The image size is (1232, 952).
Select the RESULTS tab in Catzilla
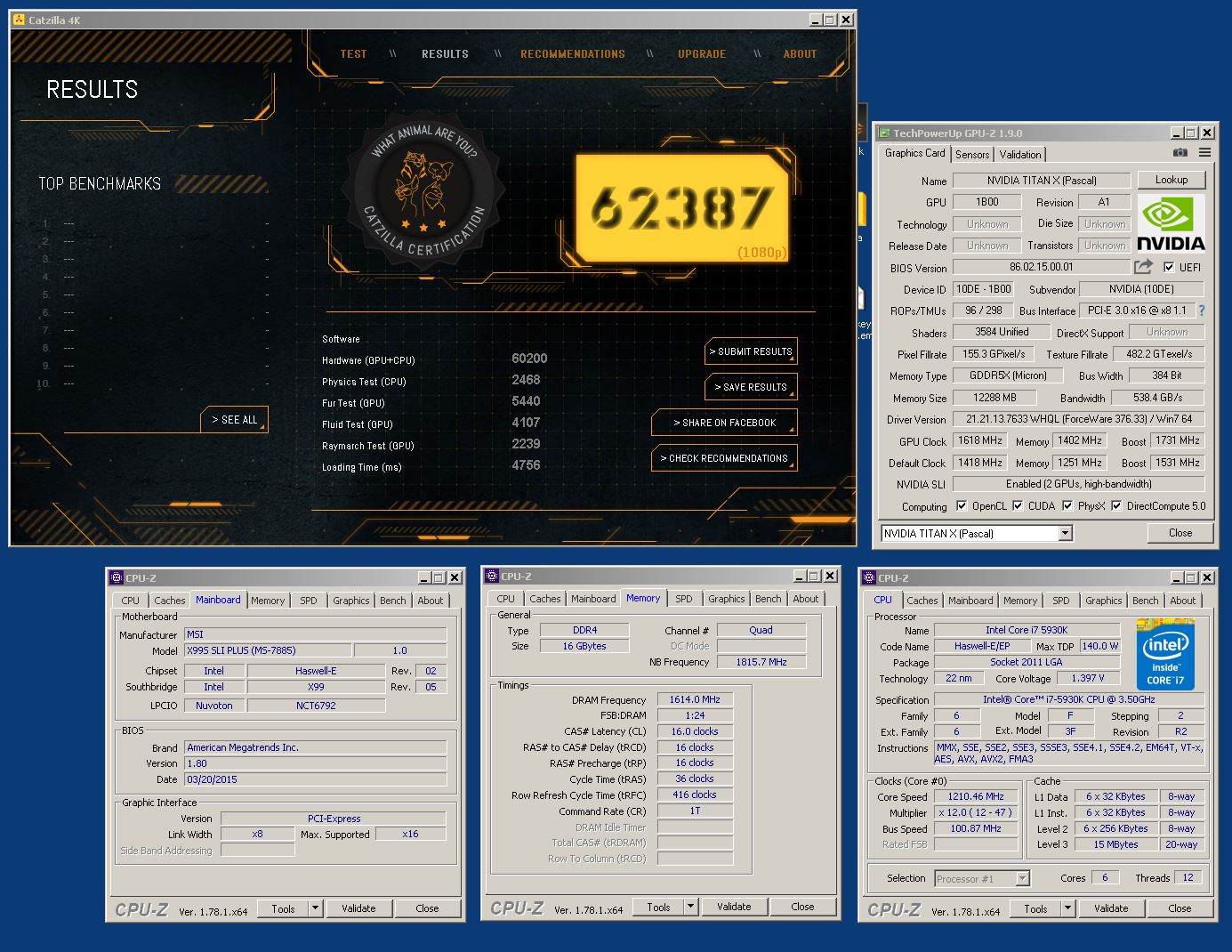(445, 53)
